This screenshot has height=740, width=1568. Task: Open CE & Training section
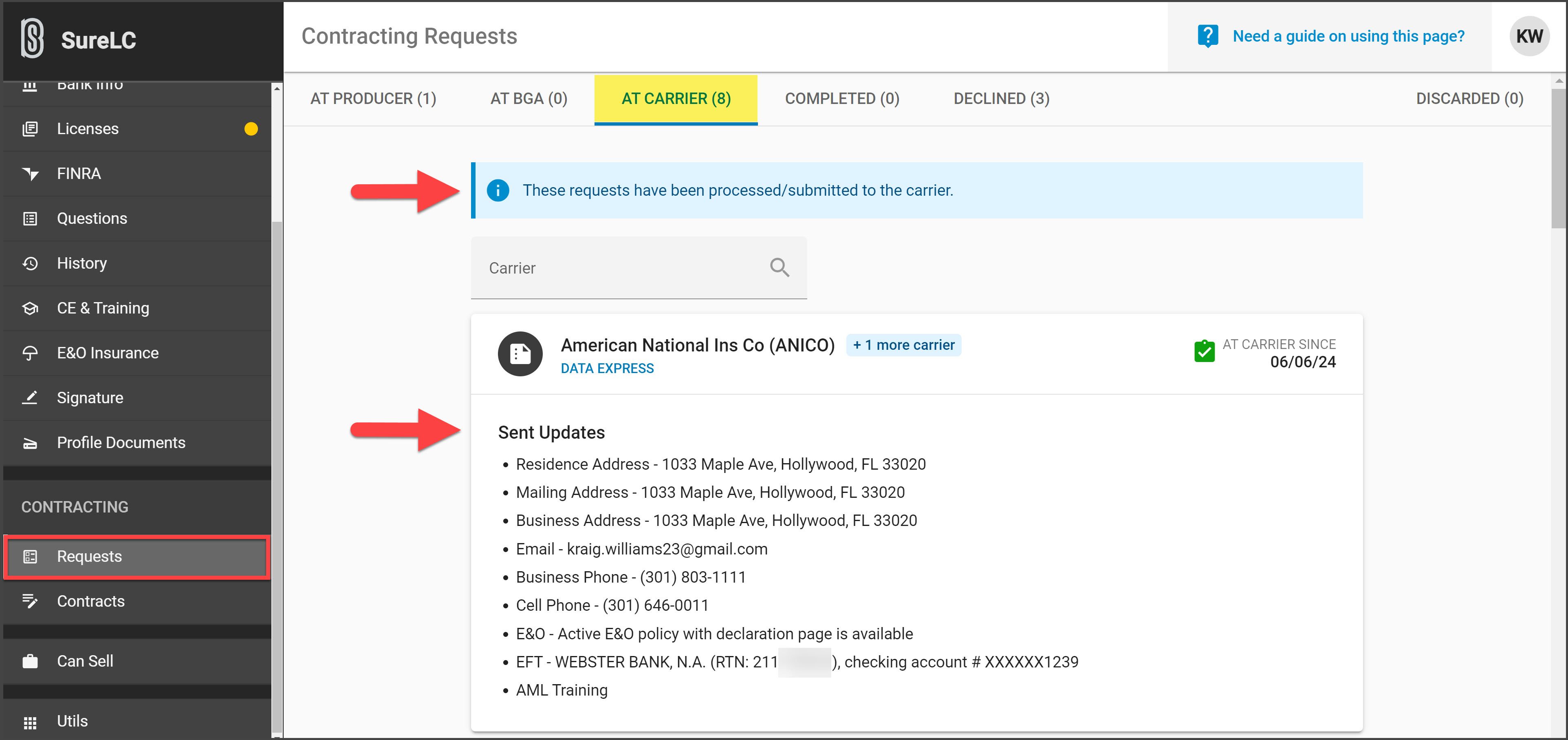click(137, 308)
